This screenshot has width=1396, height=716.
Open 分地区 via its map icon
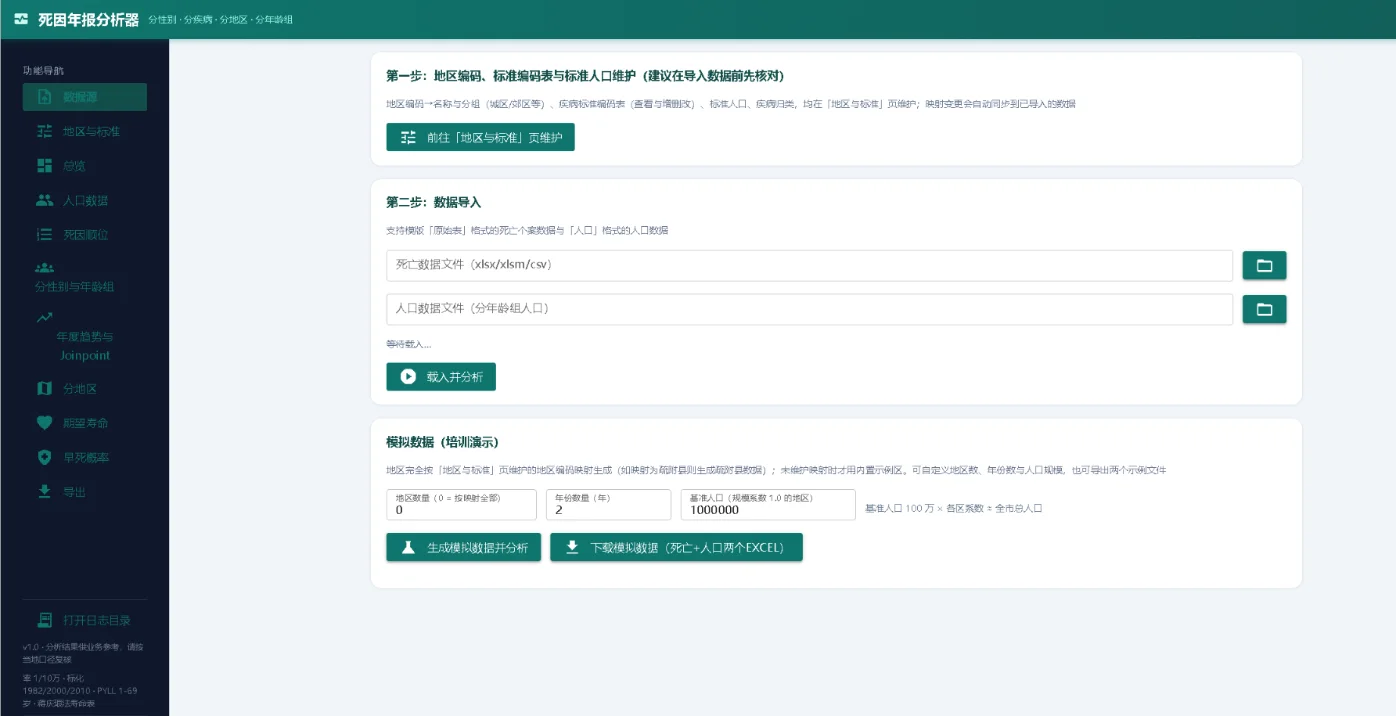pos(44,389)
